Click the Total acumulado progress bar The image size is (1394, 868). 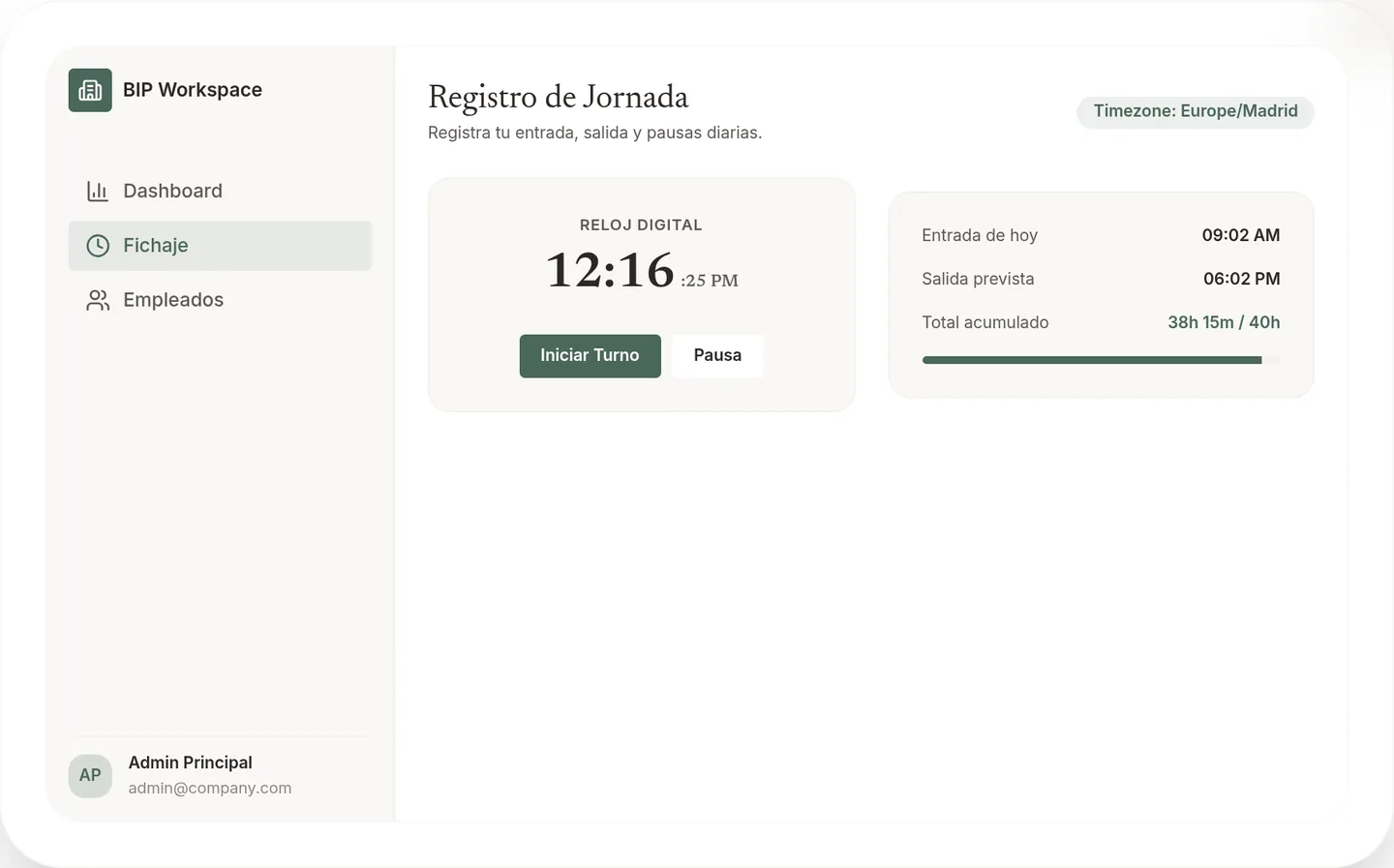1101,360
